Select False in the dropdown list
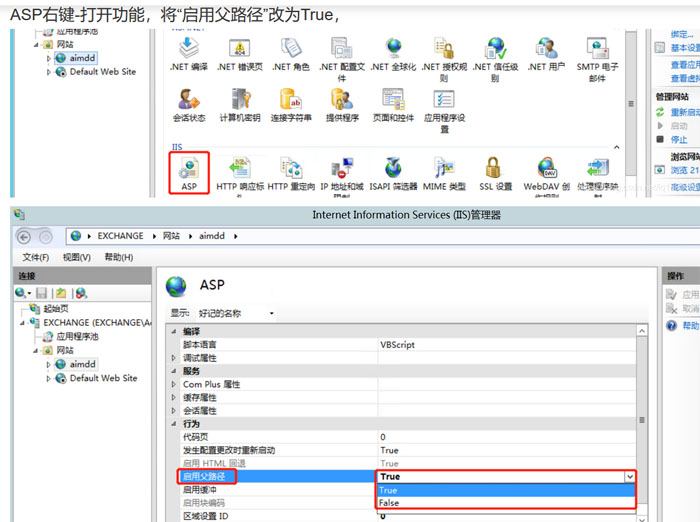The image size is (700, 522). 389,503
